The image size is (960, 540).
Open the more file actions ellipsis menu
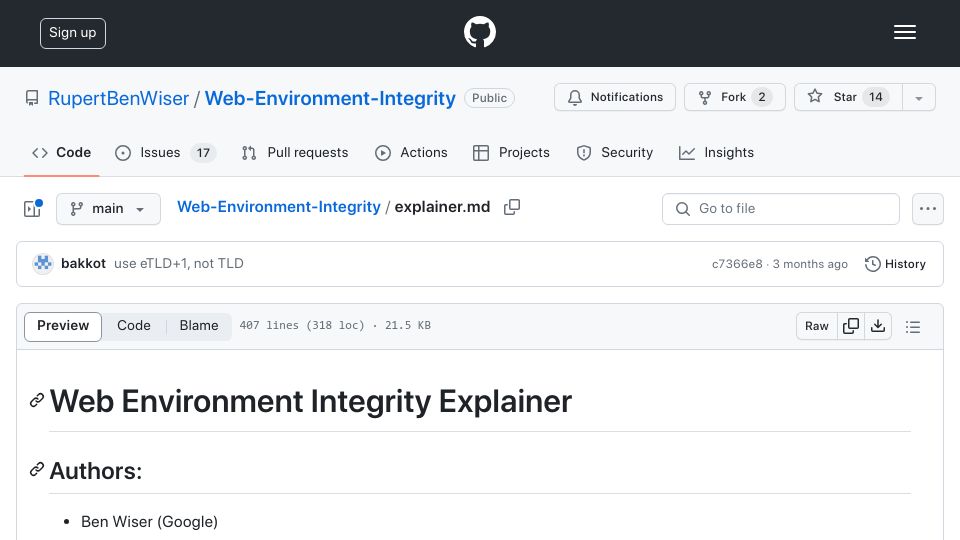click(x=928, y=209)
